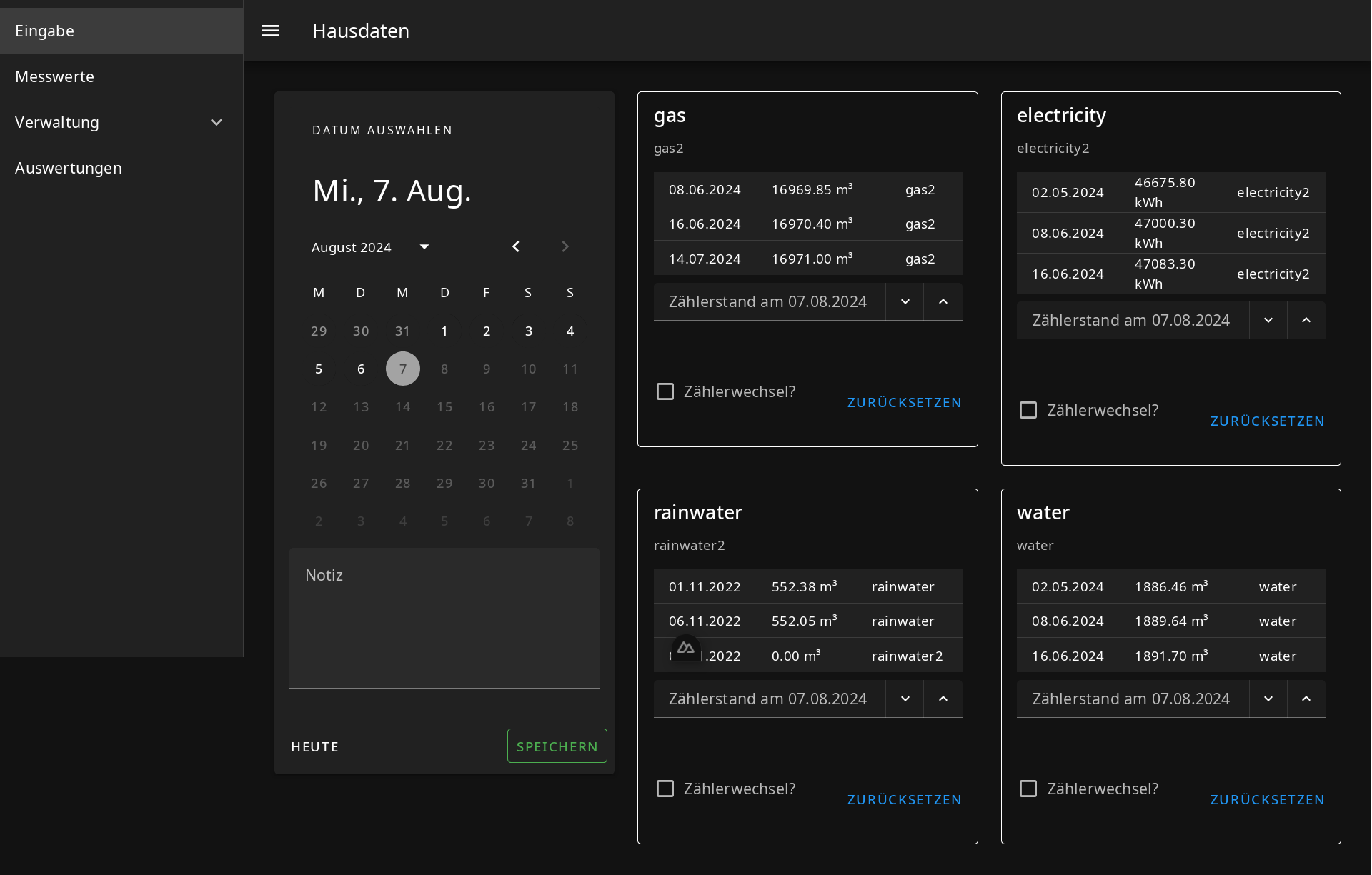The width and height of the screenshot is (1372, 875).
Task: Select August 6 in the calendar
Action: (361, 369)
